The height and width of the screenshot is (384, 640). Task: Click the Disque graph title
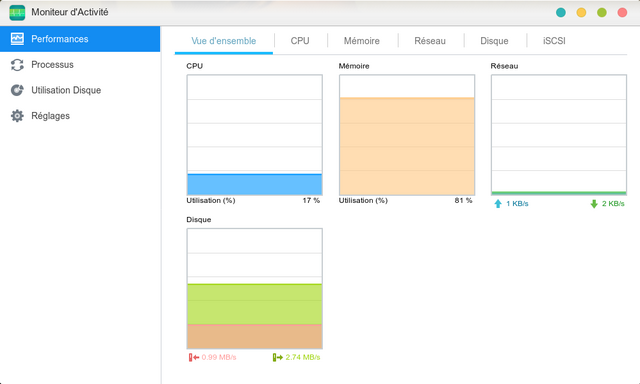pyautogui.click(x=199, y=220)
